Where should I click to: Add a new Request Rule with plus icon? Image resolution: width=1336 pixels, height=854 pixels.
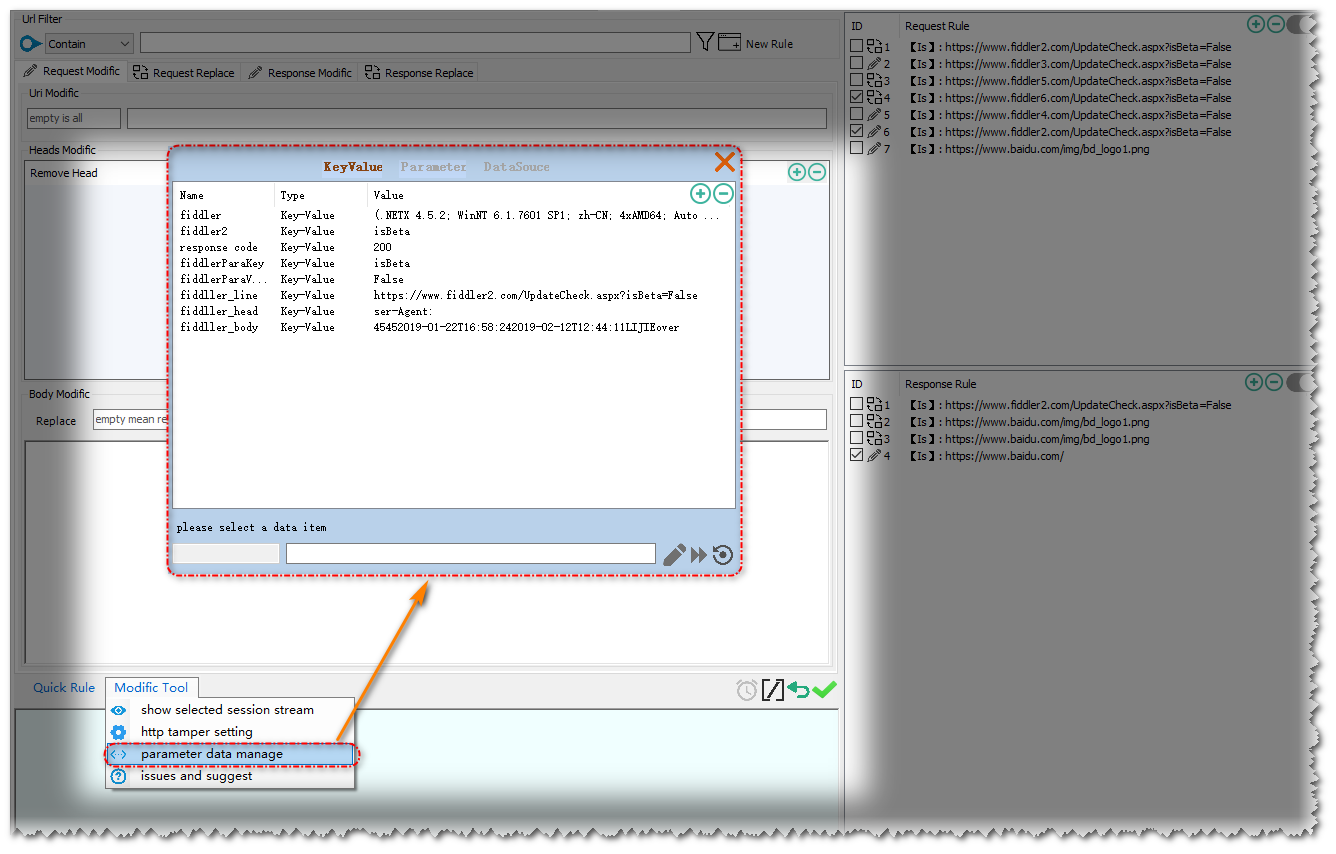[1256, 24]
